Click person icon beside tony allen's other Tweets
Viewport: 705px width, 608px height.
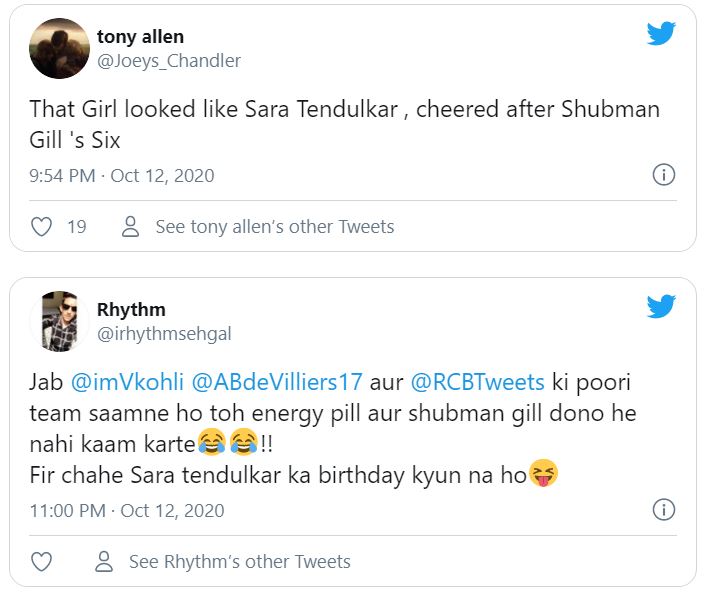[x=130, y=227]
